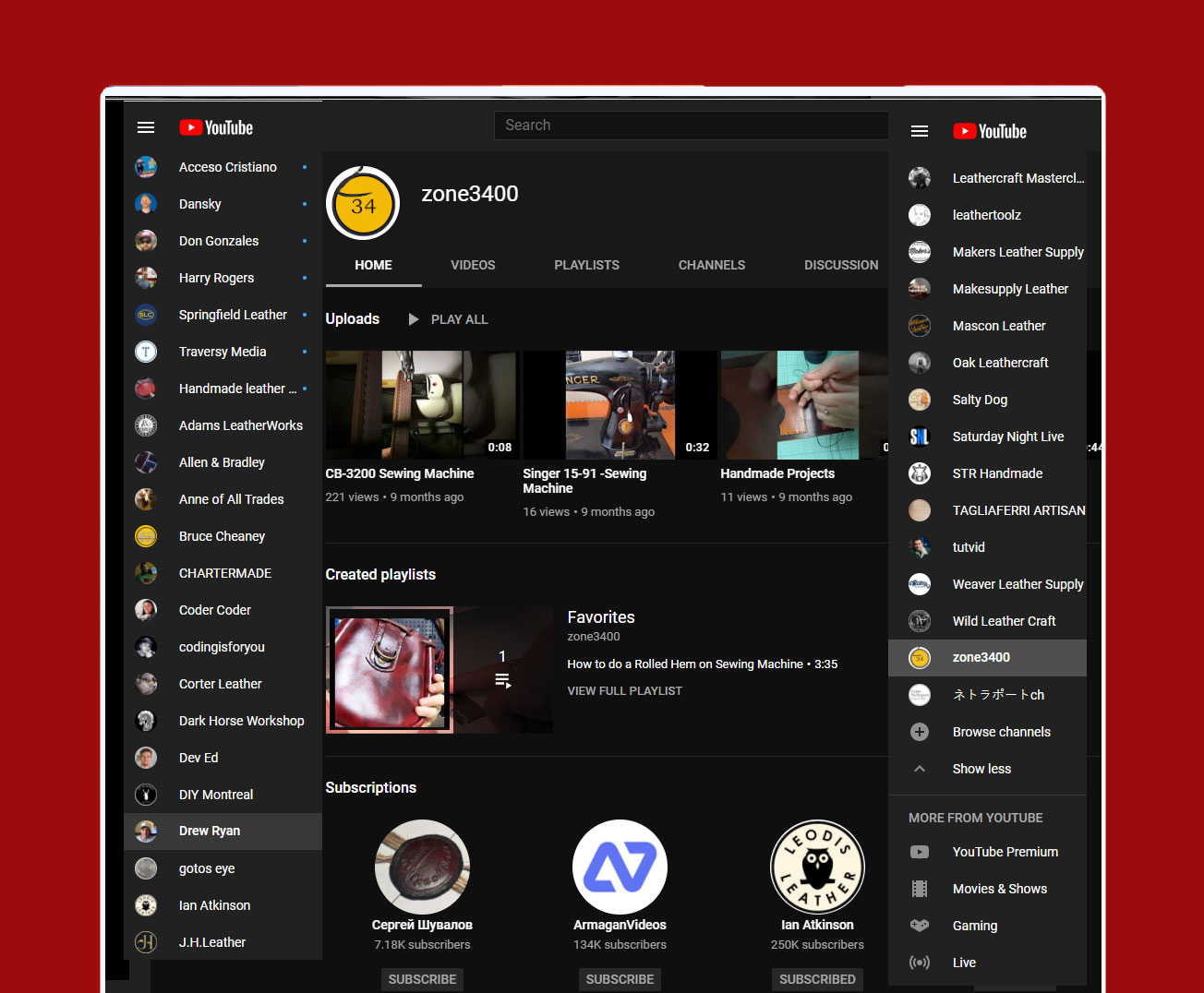The image size is (1204, 993).
Task: Click the Bruce Cheaney channel avatar
Action: [x=146, y=536]
